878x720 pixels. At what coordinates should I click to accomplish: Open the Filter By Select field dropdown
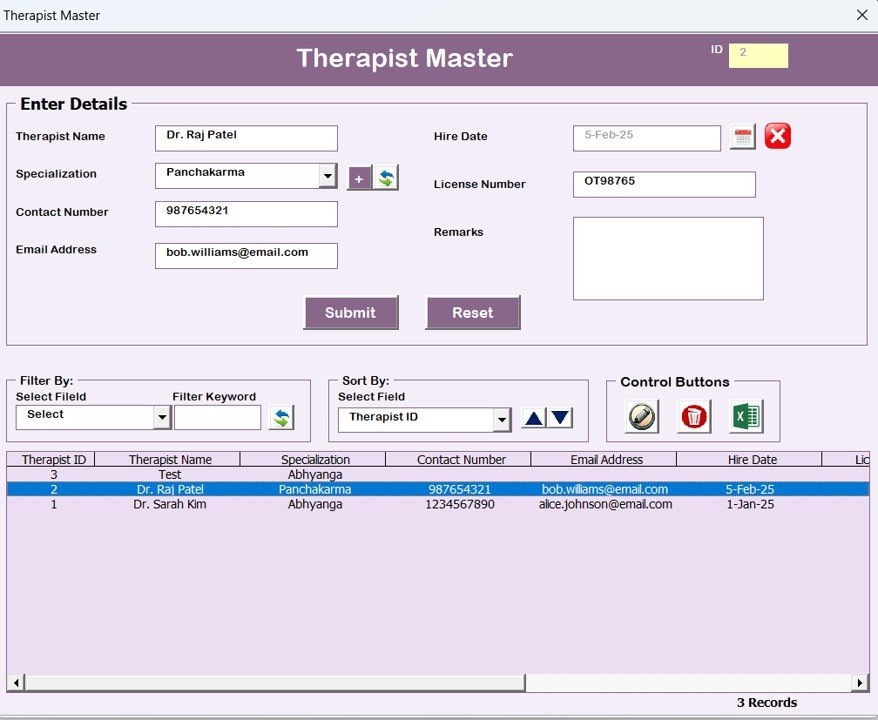coord(162,418)
